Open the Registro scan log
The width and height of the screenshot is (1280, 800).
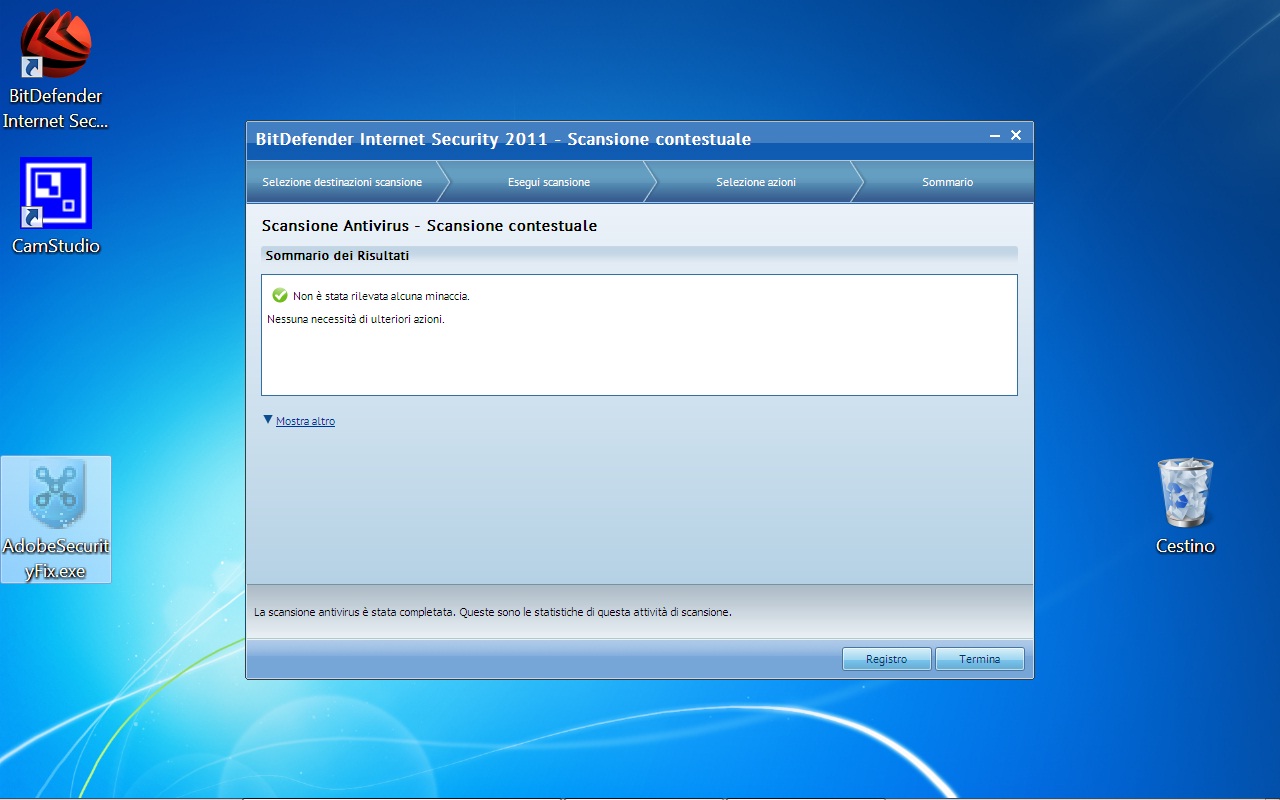click(x=886, y=659)
